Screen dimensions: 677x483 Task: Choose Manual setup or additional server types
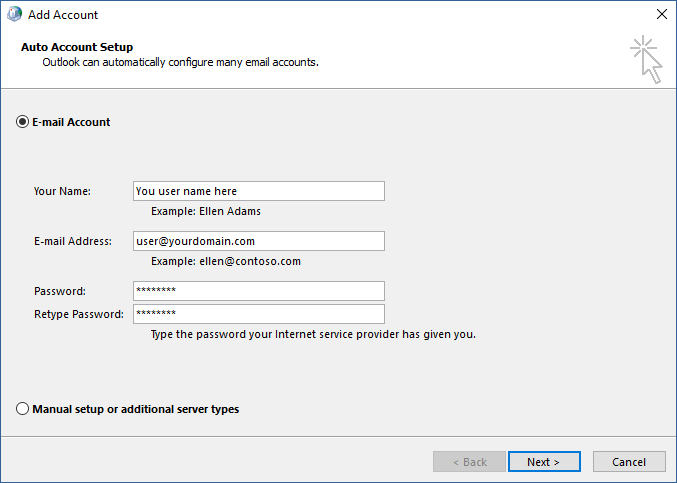(23, 409)
